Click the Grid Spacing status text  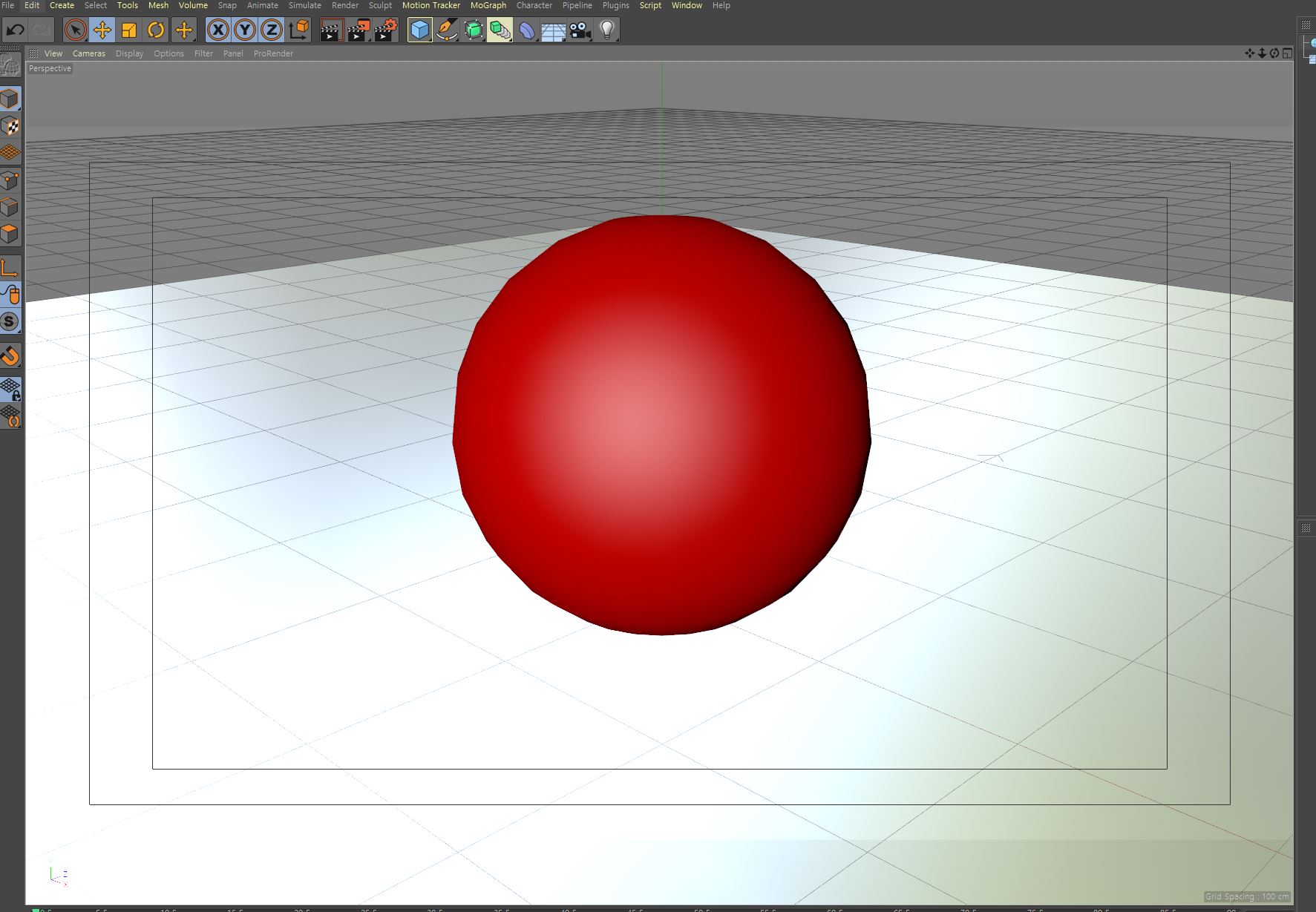click(1247, 896)
